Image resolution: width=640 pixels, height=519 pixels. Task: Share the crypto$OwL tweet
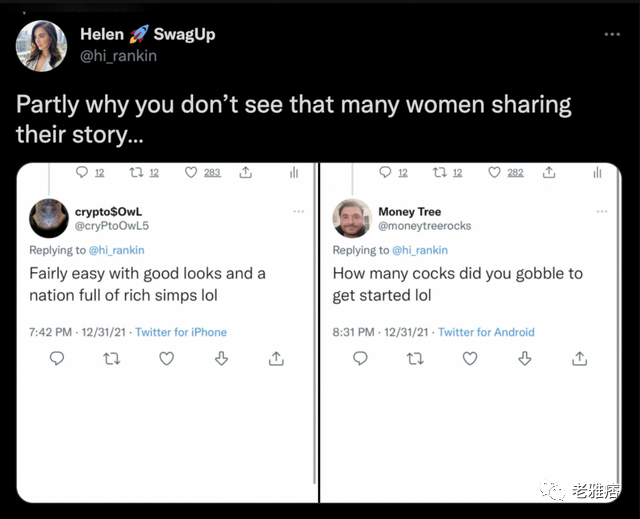click(277, 358)
